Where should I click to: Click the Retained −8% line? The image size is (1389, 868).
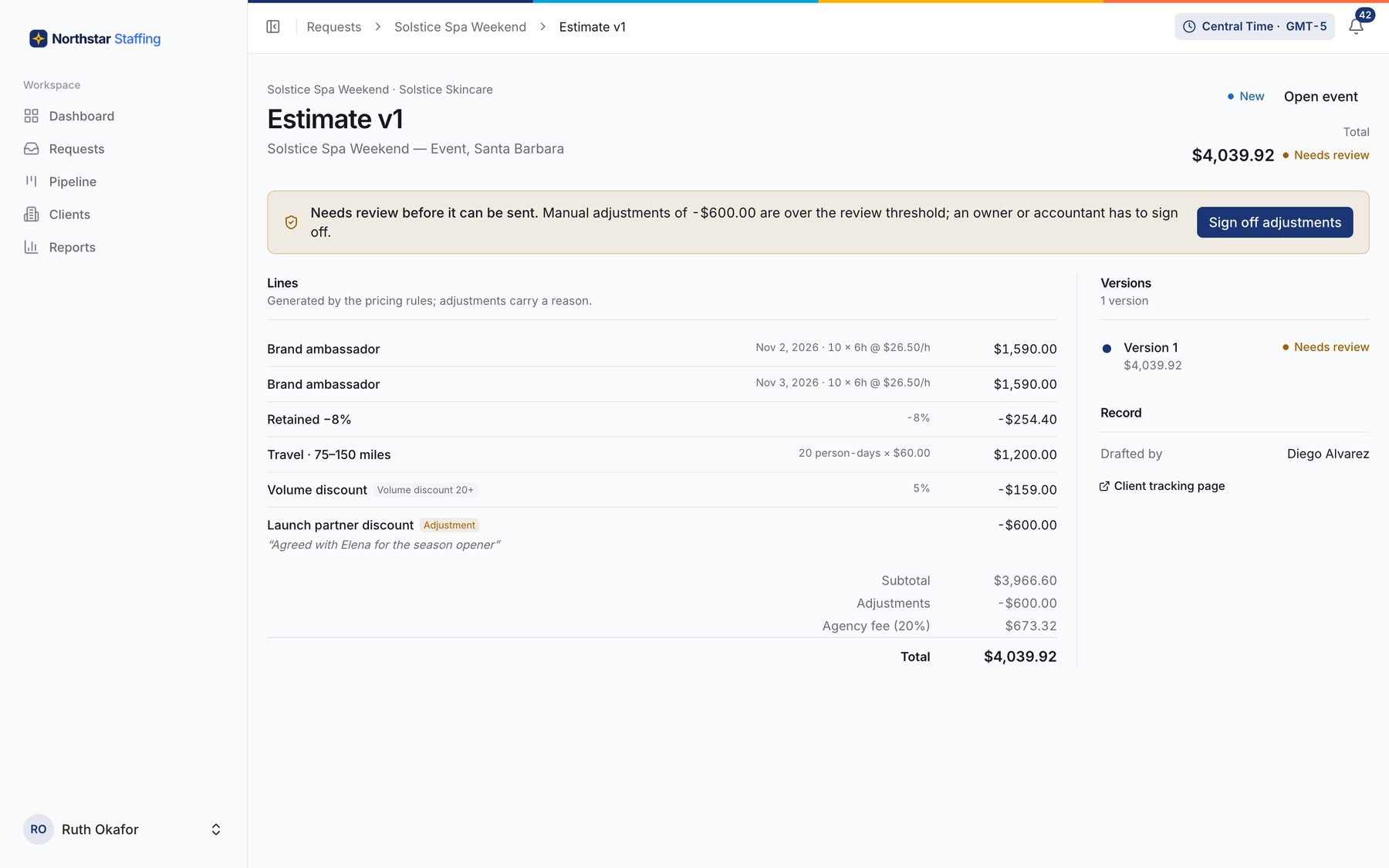(662, 420)
